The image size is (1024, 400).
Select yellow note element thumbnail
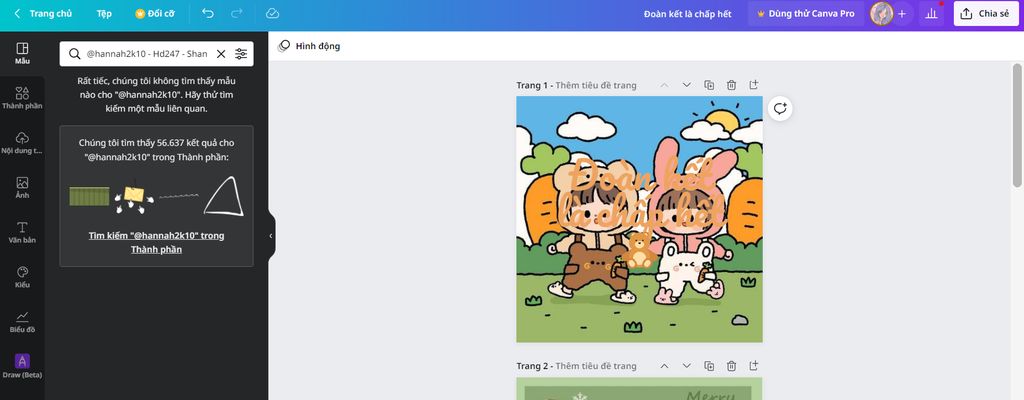click(134, 197)
